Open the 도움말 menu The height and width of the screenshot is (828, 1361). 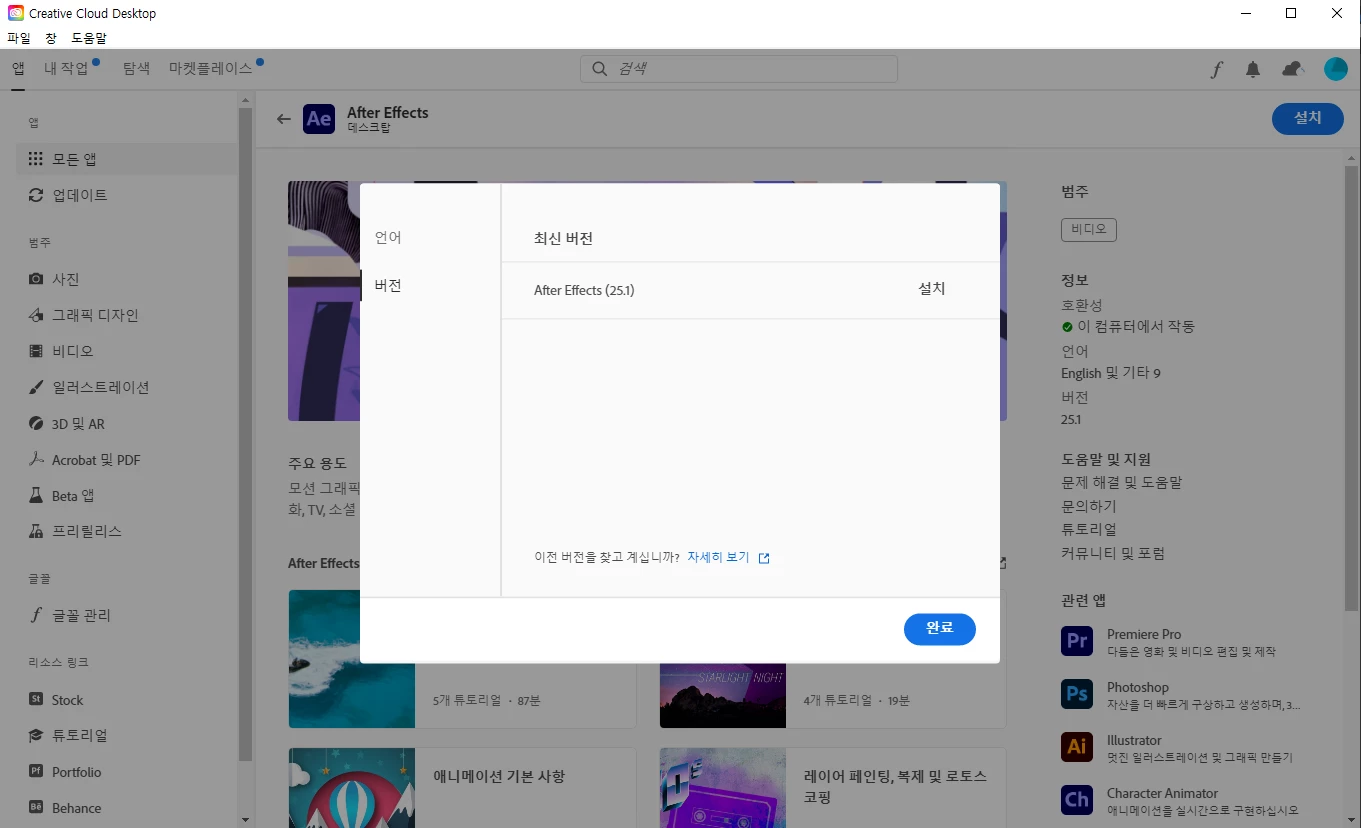click(89, 38)
